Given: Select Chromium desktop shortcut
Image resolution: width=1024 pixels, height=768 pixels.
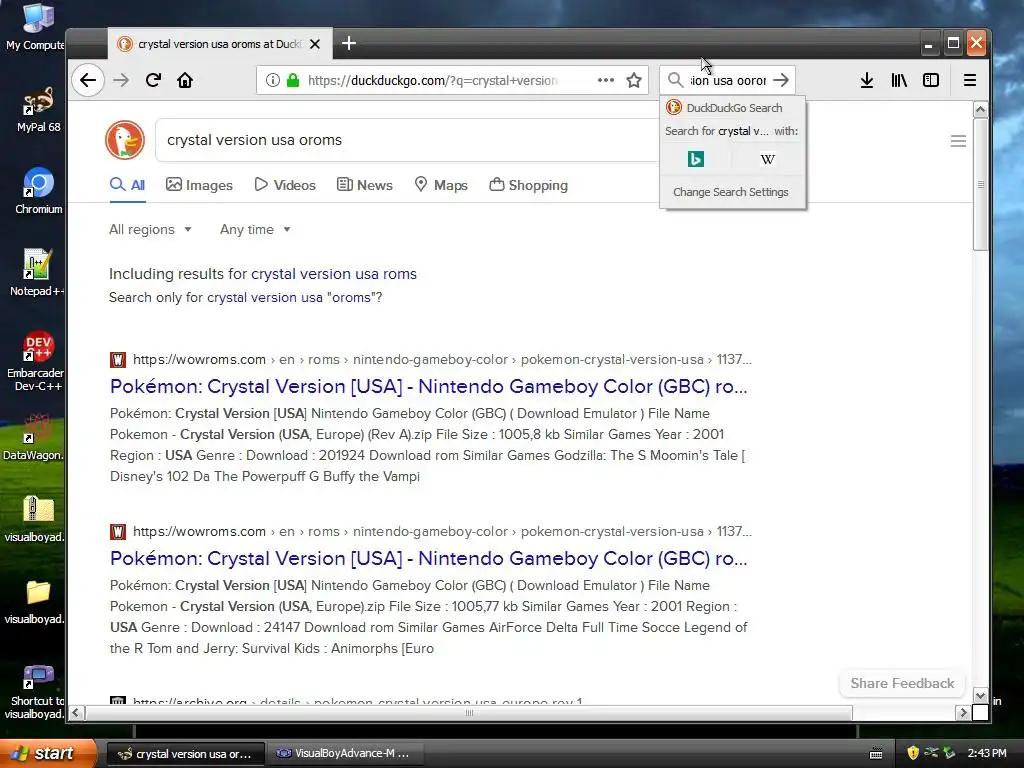Looking at the screenshot, I should pos(39,191).
